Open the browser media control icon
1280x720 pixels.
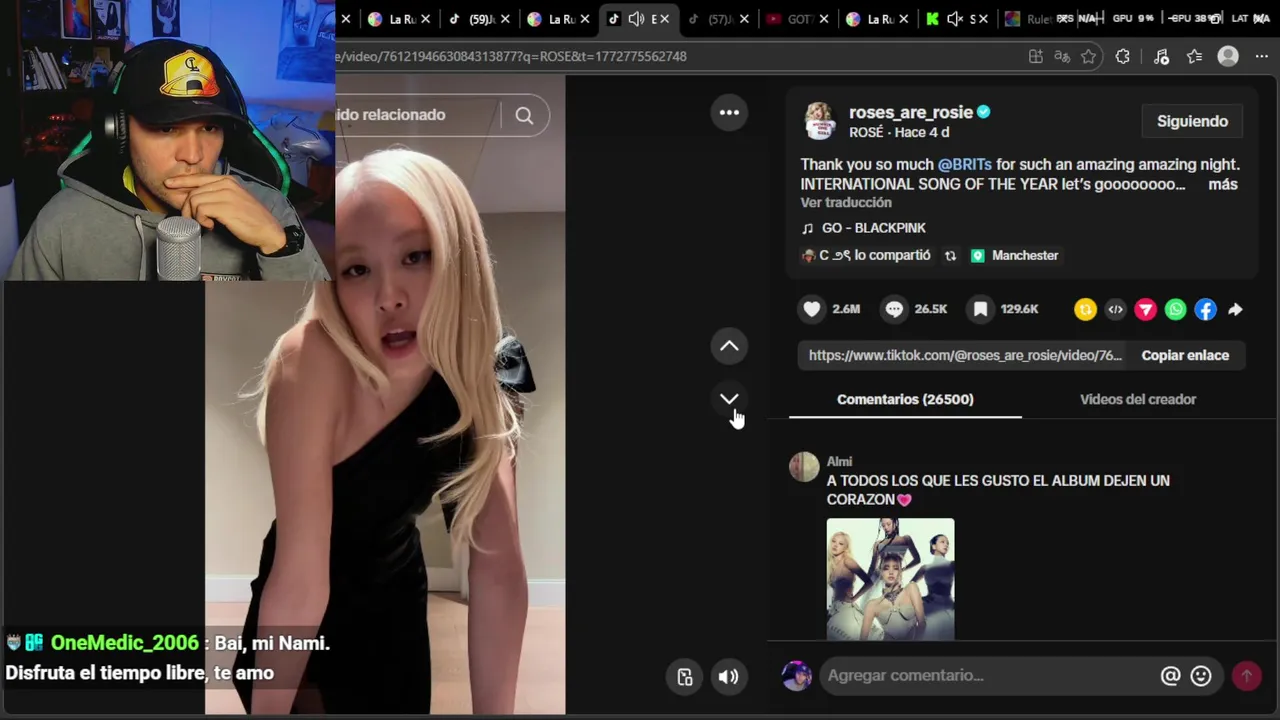(x=1160, y=56)
